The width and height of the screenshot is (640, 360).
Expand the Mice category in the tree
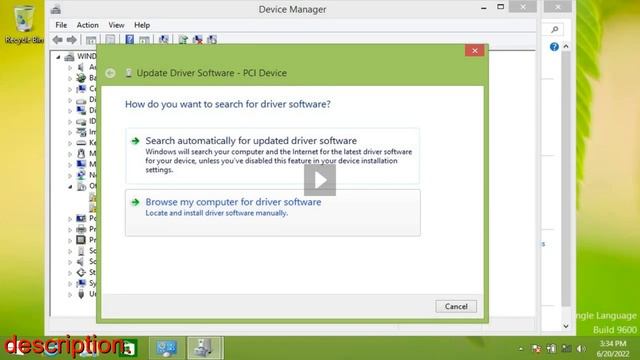pyautogui.click(x=70, y=154)
